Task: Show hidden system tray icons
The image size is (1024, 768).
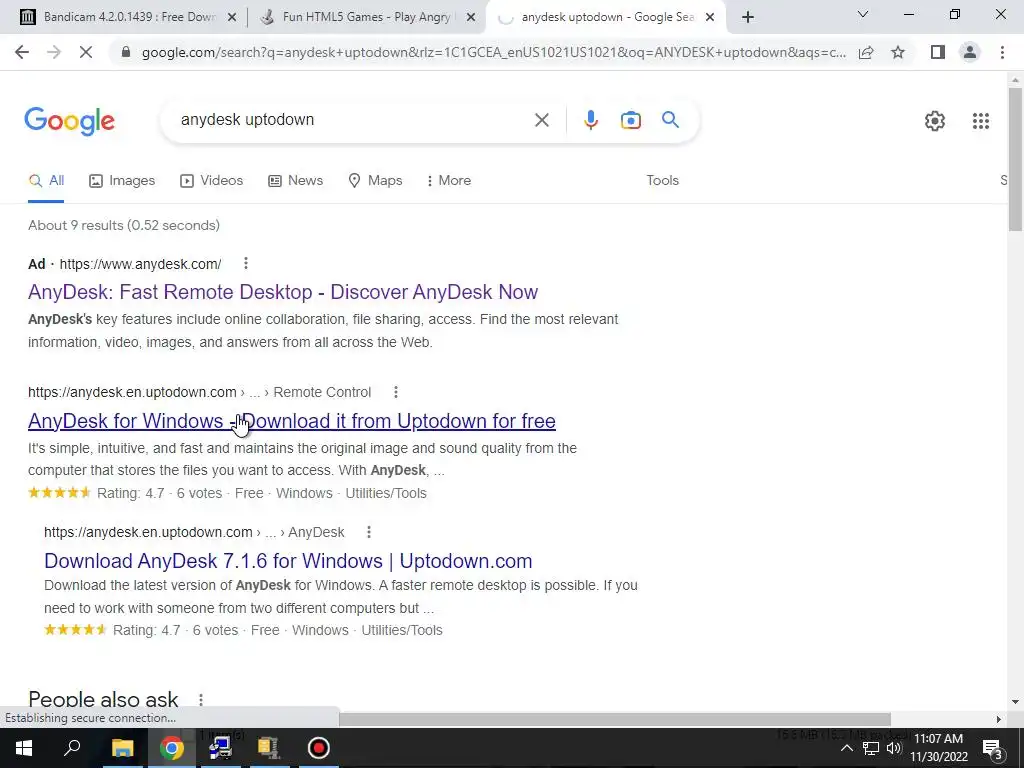Action: pyautogui.click(x=846, y=748)
